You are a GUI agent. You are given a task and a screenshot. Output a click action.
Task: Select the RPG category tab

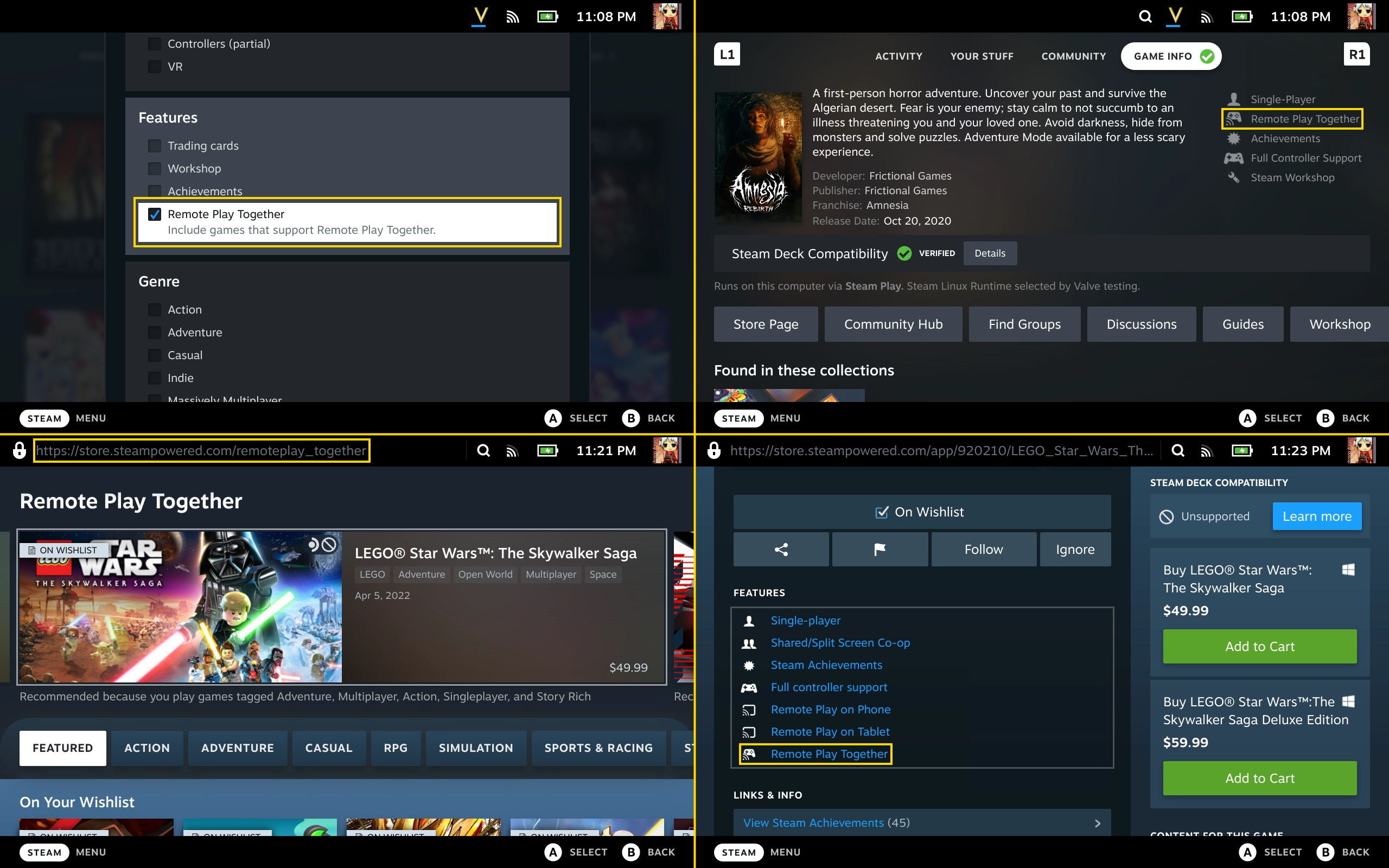[x=395, y=748]
